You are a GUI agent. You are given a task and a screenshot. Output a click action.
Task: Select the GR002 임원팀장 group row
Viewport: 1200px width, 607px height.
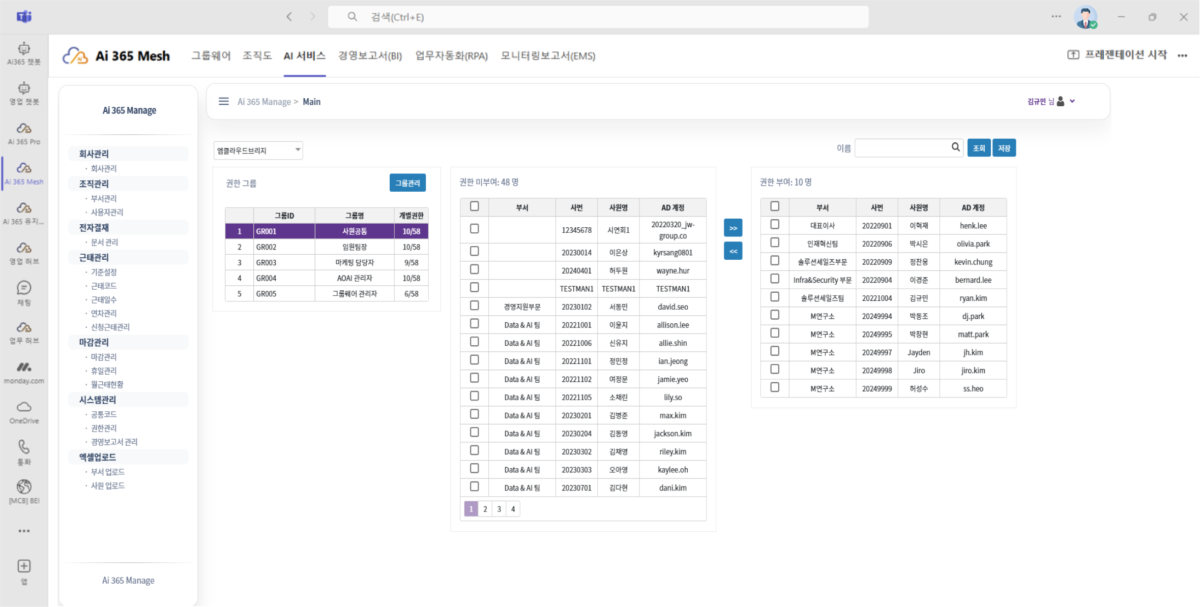point(326,246)
